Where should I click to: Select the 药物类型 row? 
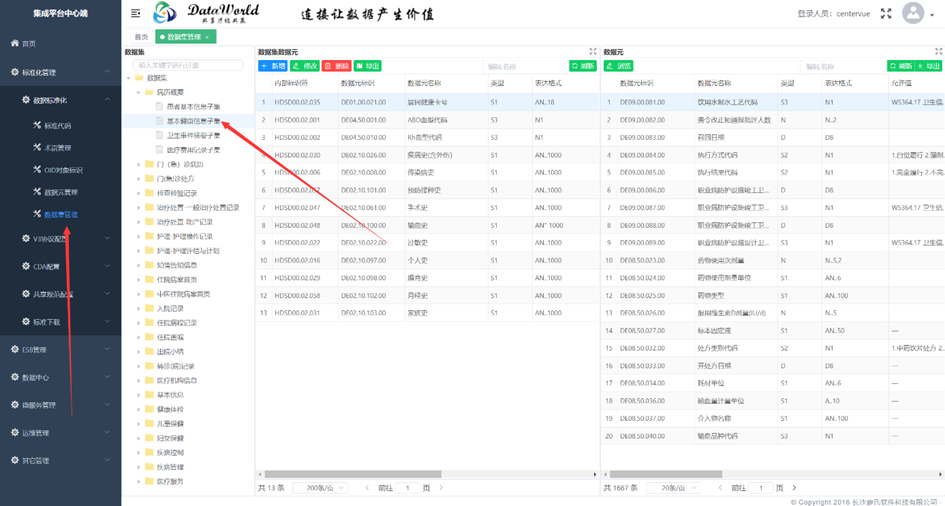tap(773, 296)
